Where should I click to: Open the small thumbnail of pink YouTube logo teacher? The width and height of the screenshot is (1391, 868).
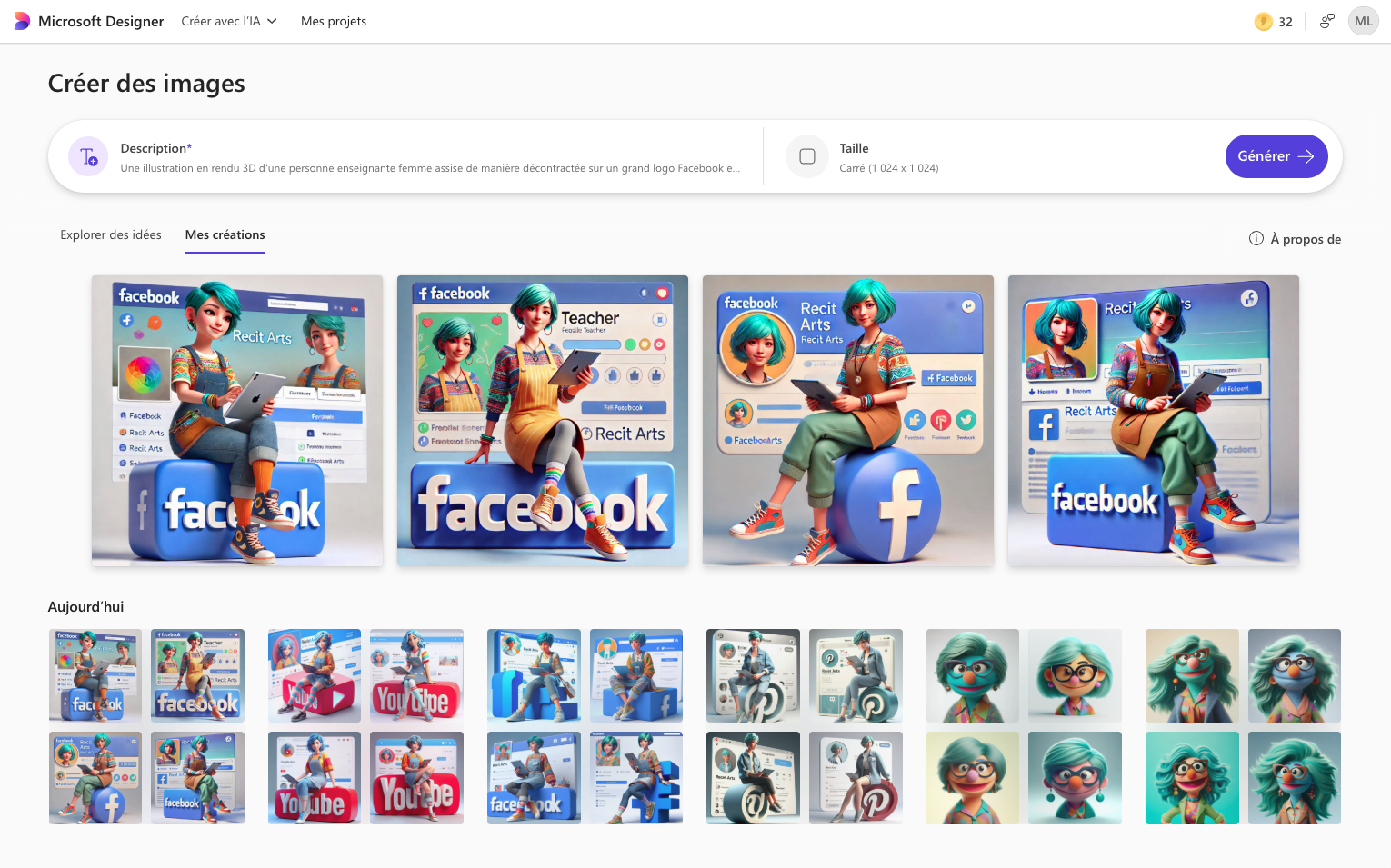pos(315,675)
